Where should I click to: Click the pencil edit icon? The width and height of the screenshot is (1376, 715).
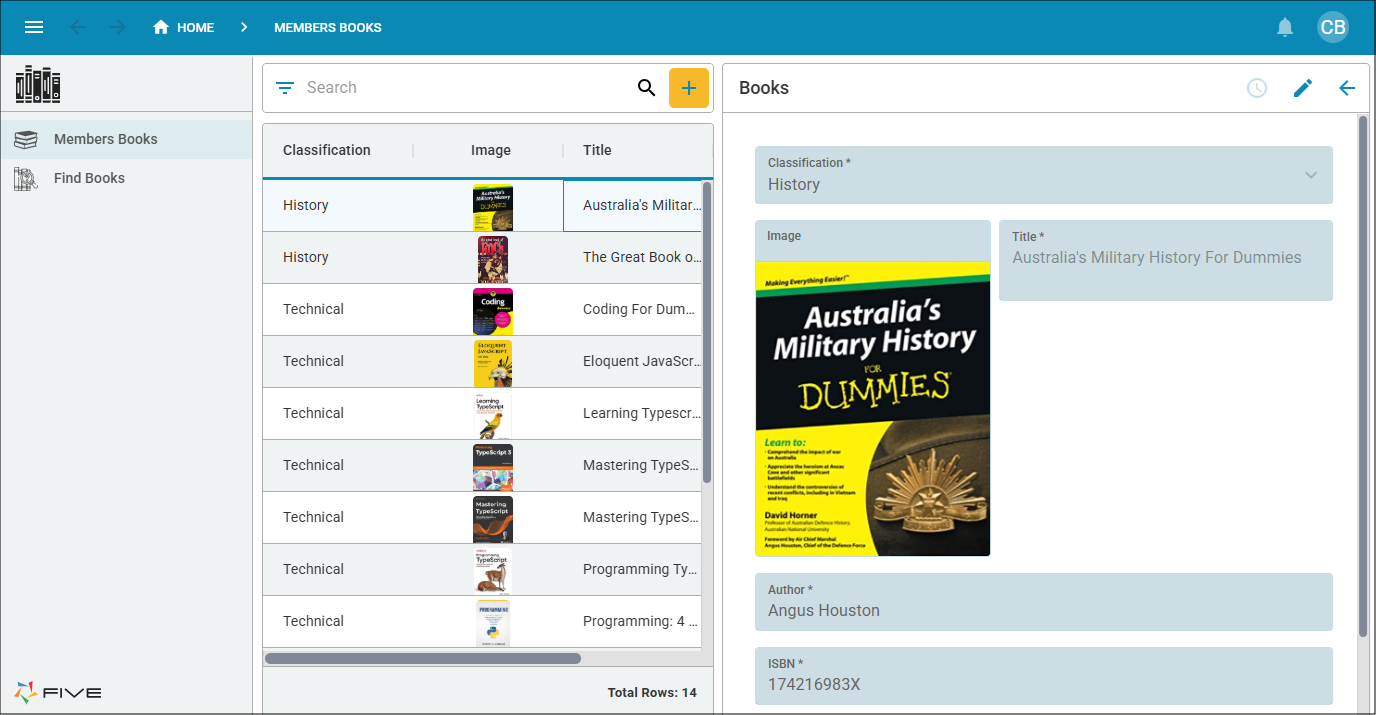point(1302,88)
